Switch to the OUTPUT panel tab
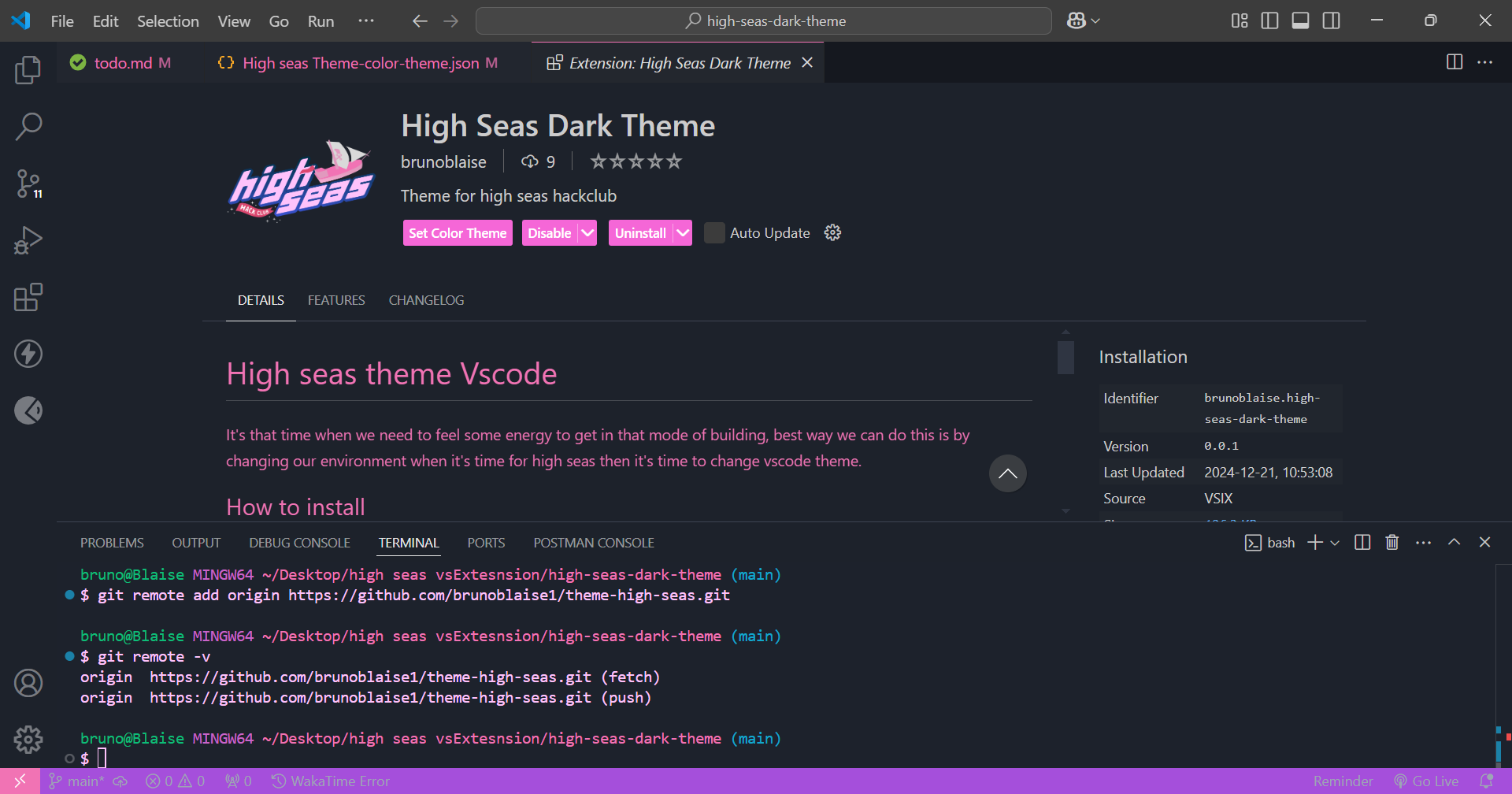Image resolution: width=1512 pixels, height=794 pixels. (x=196, y=543)
